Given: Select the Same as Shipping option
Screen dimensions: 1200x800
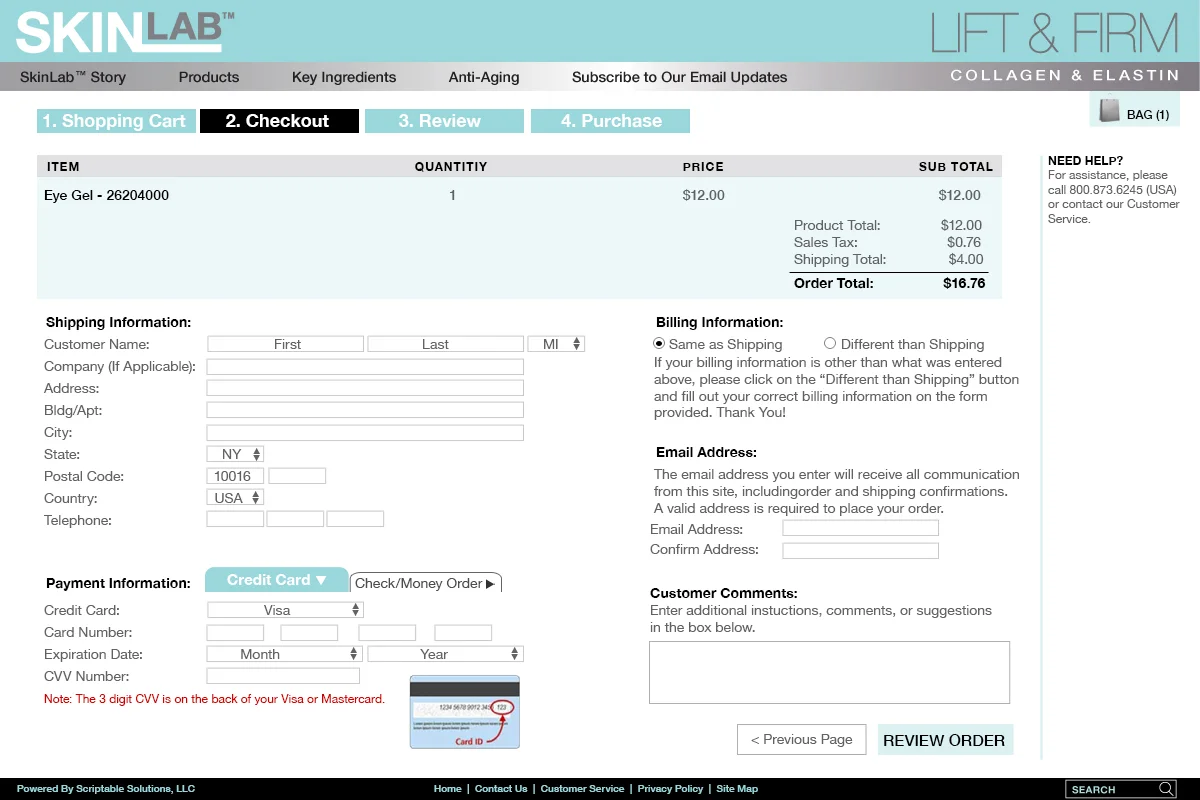Looking at the screenshot, I should tap(658, 343).
